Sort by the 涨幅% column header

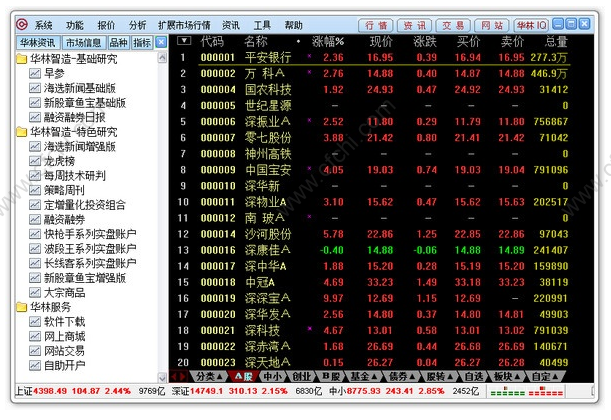[x=328, y=41]
